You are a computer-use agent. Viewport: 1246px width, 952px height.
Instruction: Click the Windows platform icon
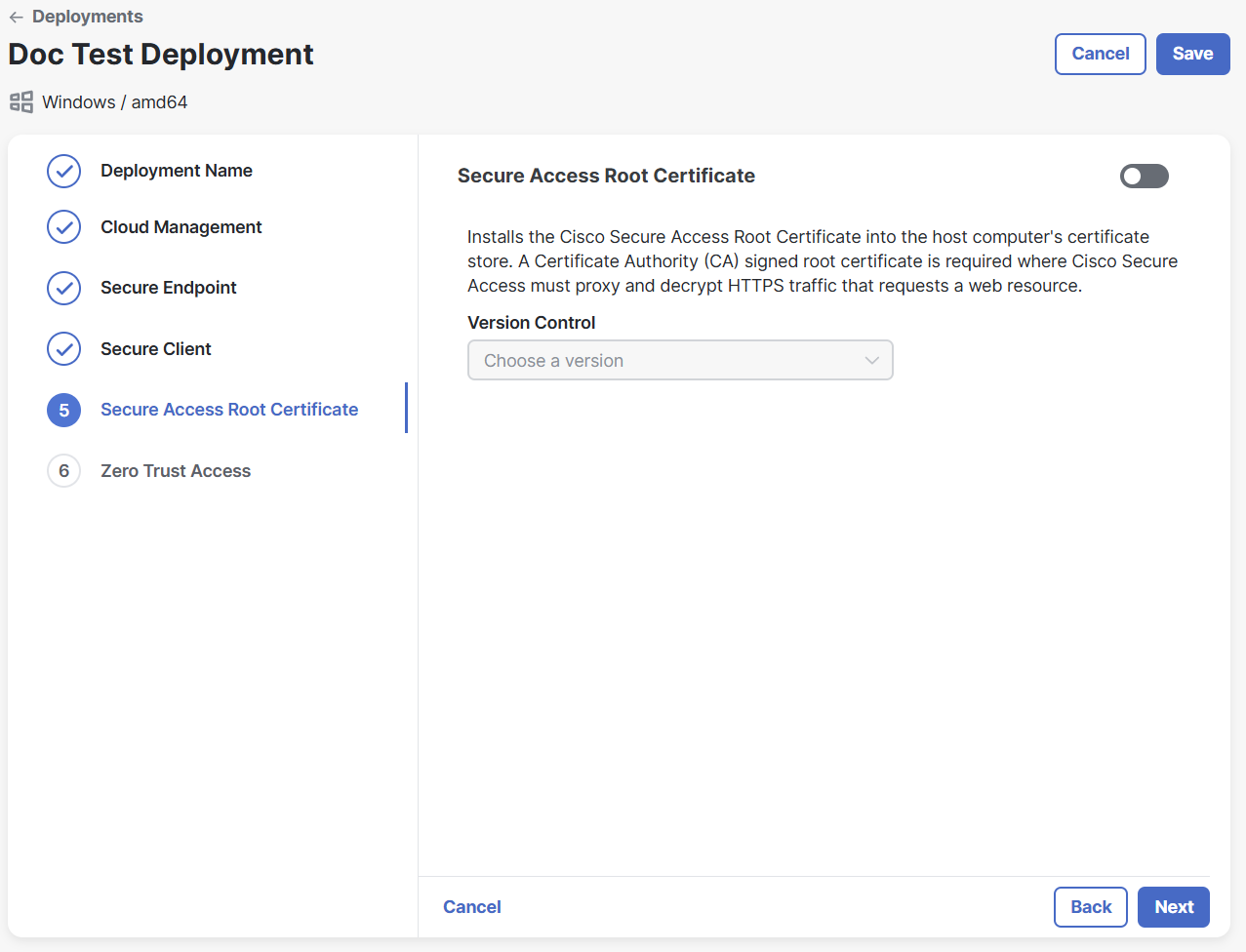pyautogui.click(x=21, y=102)
